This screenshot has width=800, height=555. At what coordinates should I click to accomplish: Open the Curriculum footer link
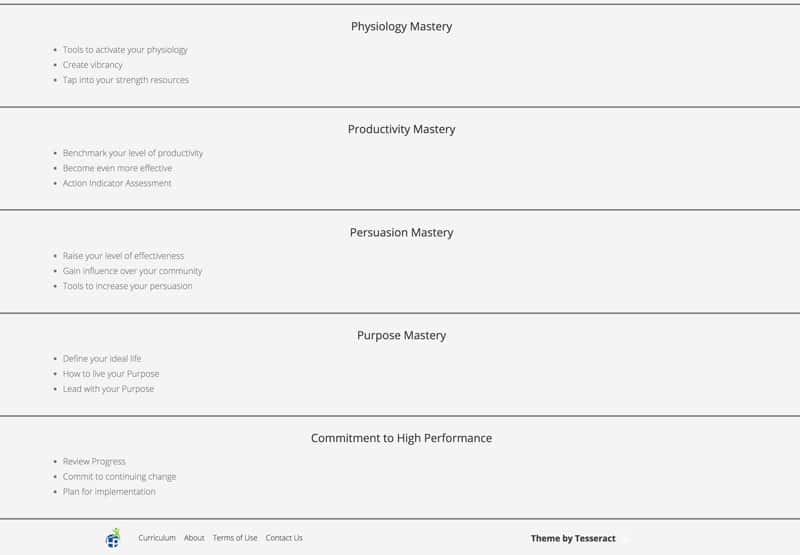coord(157,538)
